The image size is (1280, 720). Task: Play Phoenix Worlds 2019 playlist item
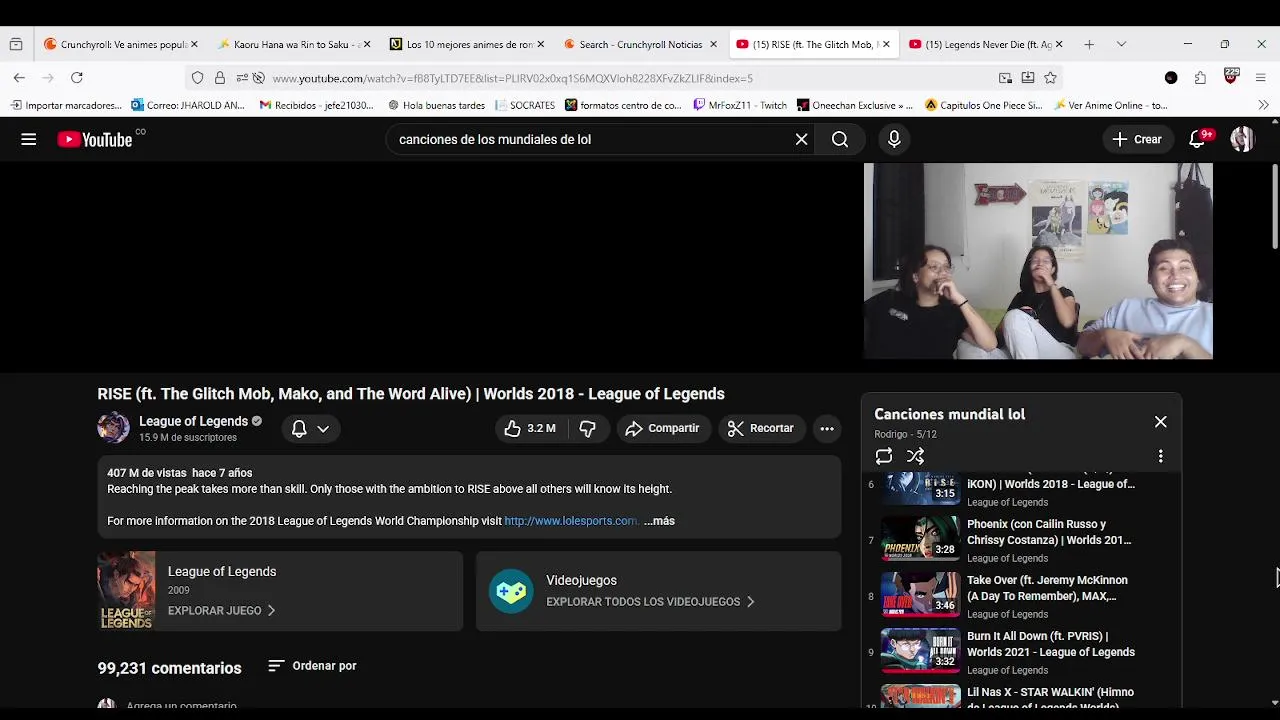tap(1020, 541)
